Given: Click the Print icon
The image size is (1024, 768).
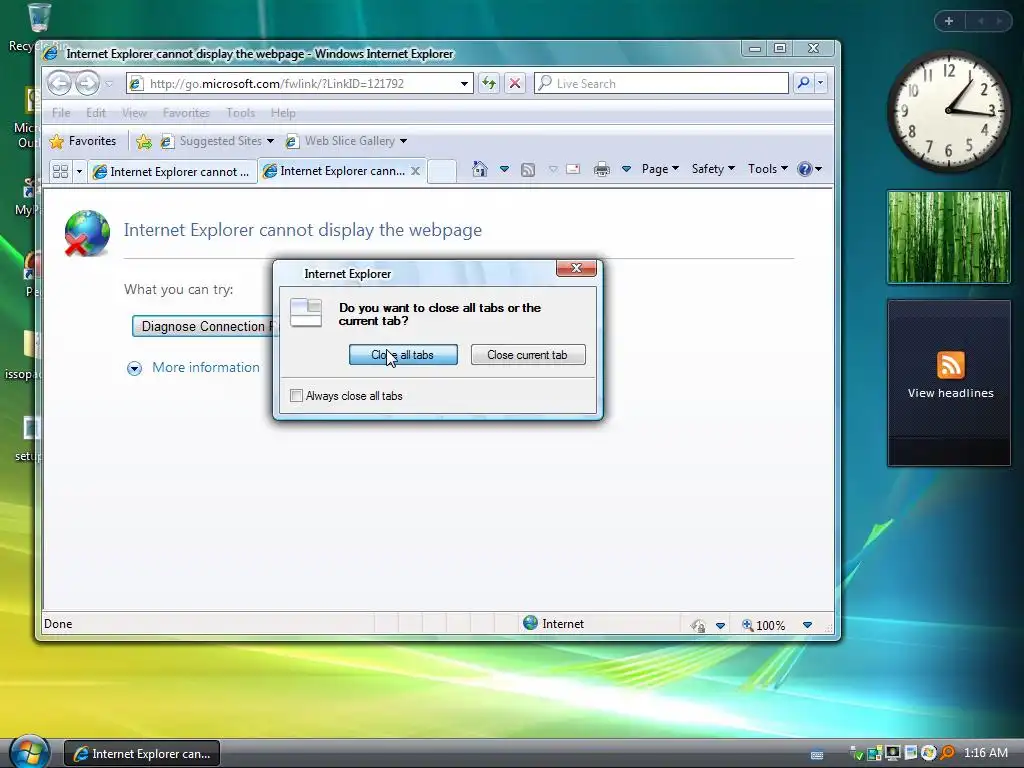Looking at the screenshot, I should coord(601,170).
